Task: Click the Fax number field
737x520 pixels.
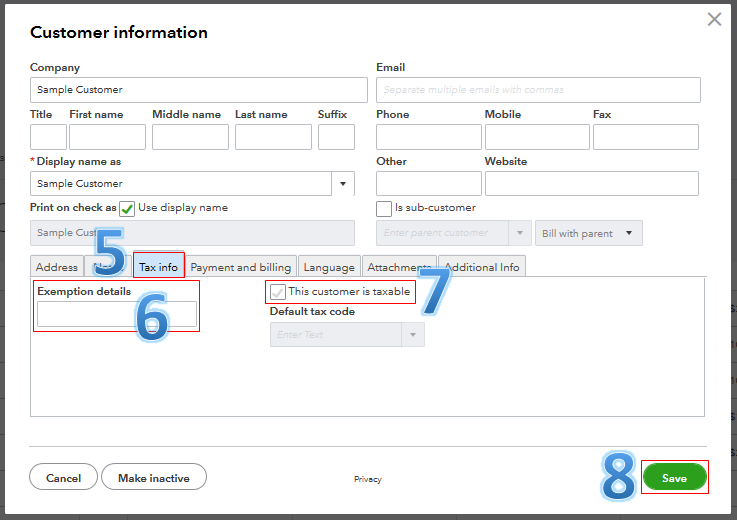Action: coord(646,137)
